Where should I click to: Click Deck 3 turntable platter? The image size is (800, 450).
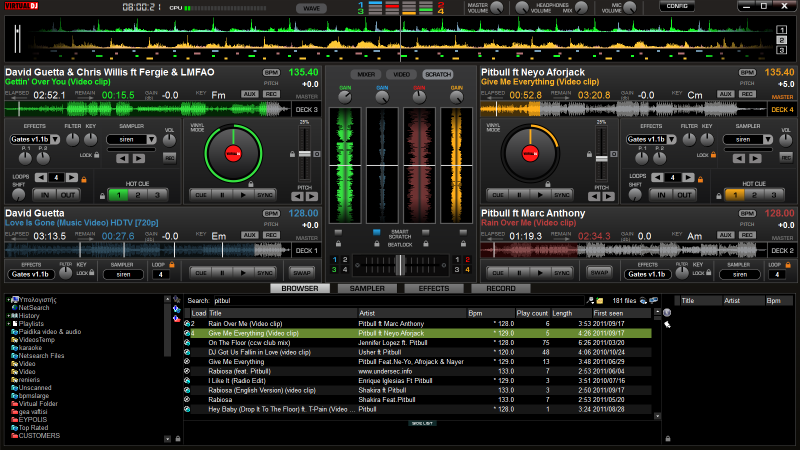click(x=233, y=153)
